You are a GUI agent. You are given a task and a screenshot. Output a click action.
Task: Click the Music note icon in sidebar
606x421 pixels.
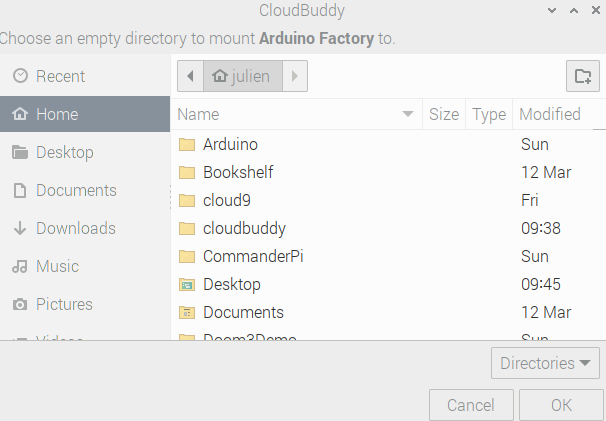click(19, 266)
